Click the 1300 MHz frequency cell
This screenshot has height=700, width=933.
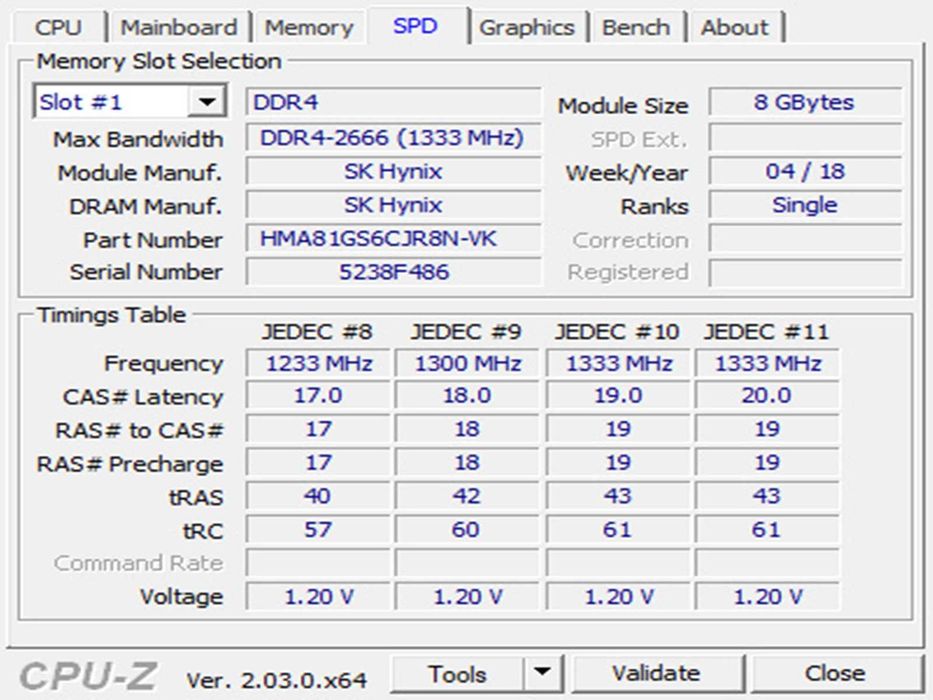(x=467, y=363)
